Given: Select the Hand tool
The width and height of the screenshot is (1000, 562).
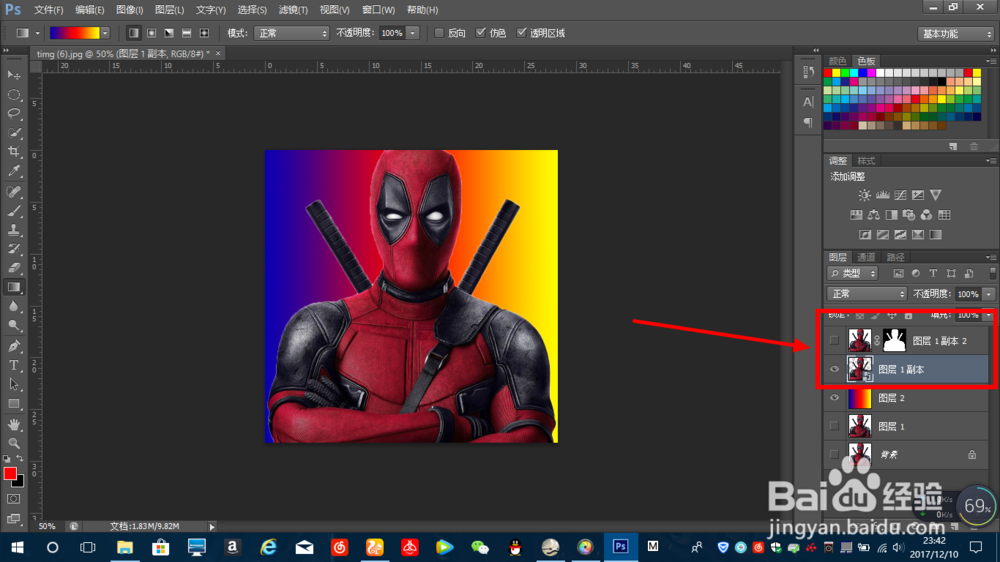Looking at the screenshot, I should [14, 423].
